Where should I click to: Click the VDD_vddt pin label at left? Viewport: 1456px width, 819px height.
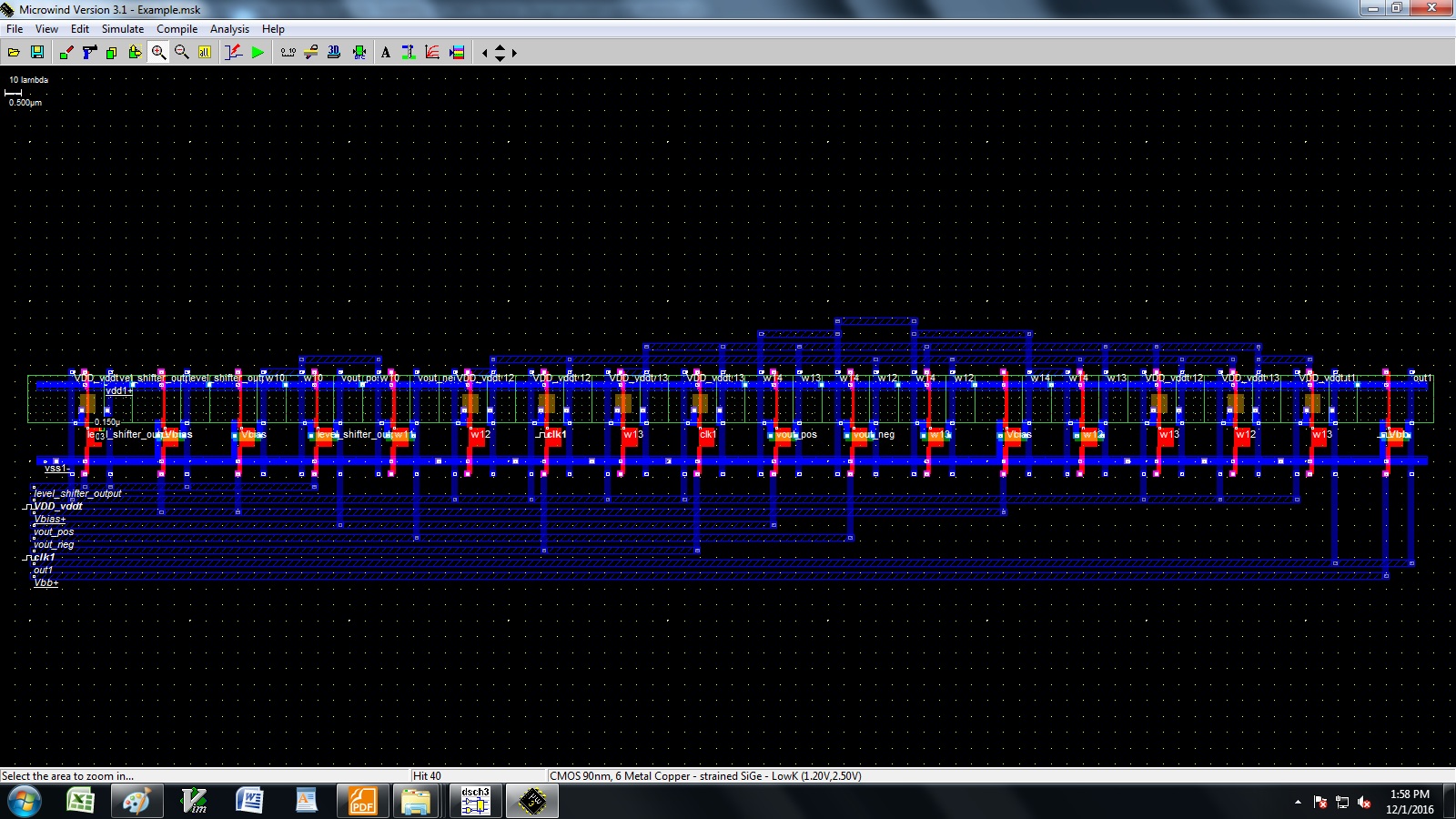(x=57, y=506)
